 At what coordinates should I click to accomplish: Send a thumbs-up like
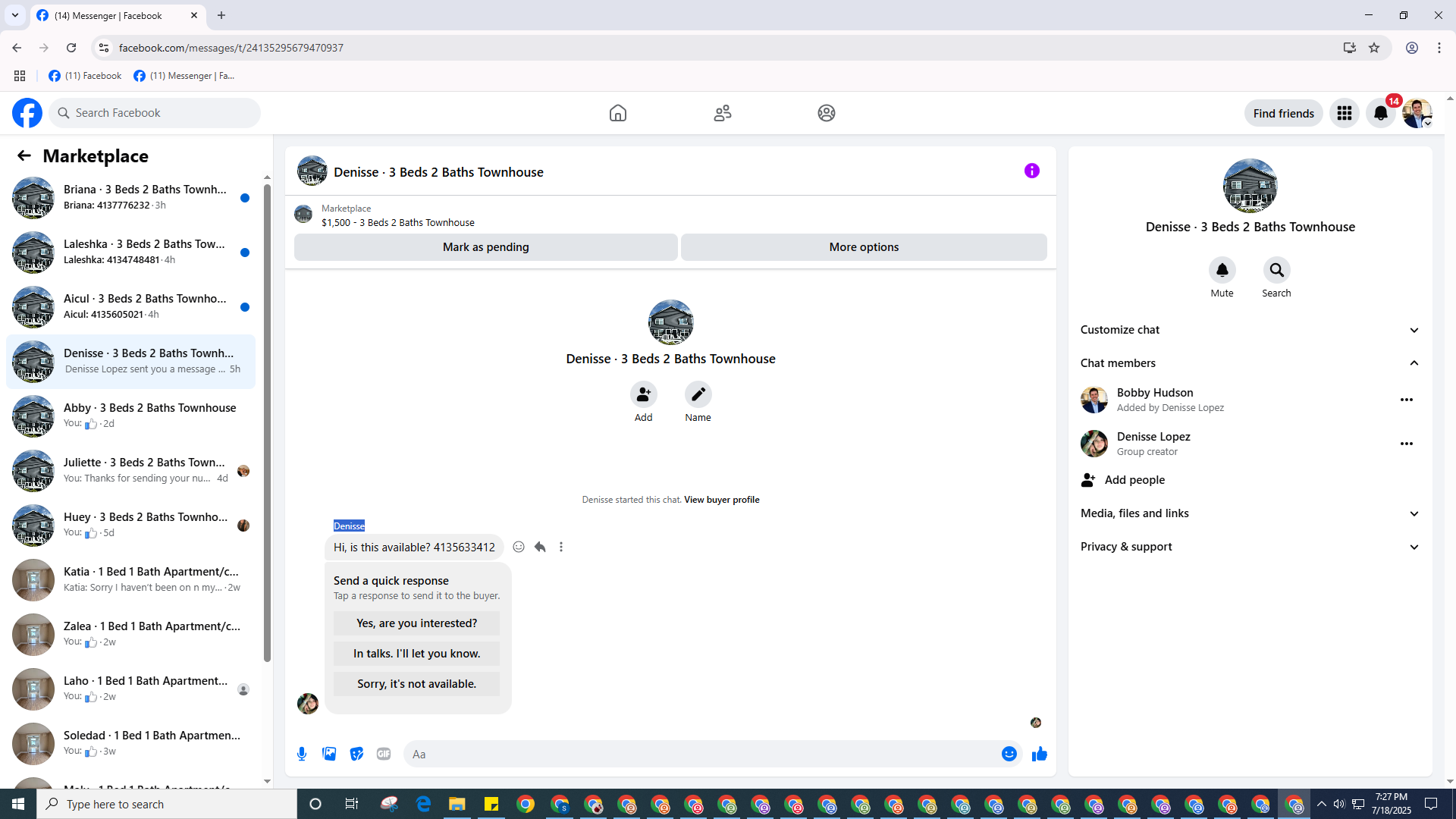(1039, 754)
